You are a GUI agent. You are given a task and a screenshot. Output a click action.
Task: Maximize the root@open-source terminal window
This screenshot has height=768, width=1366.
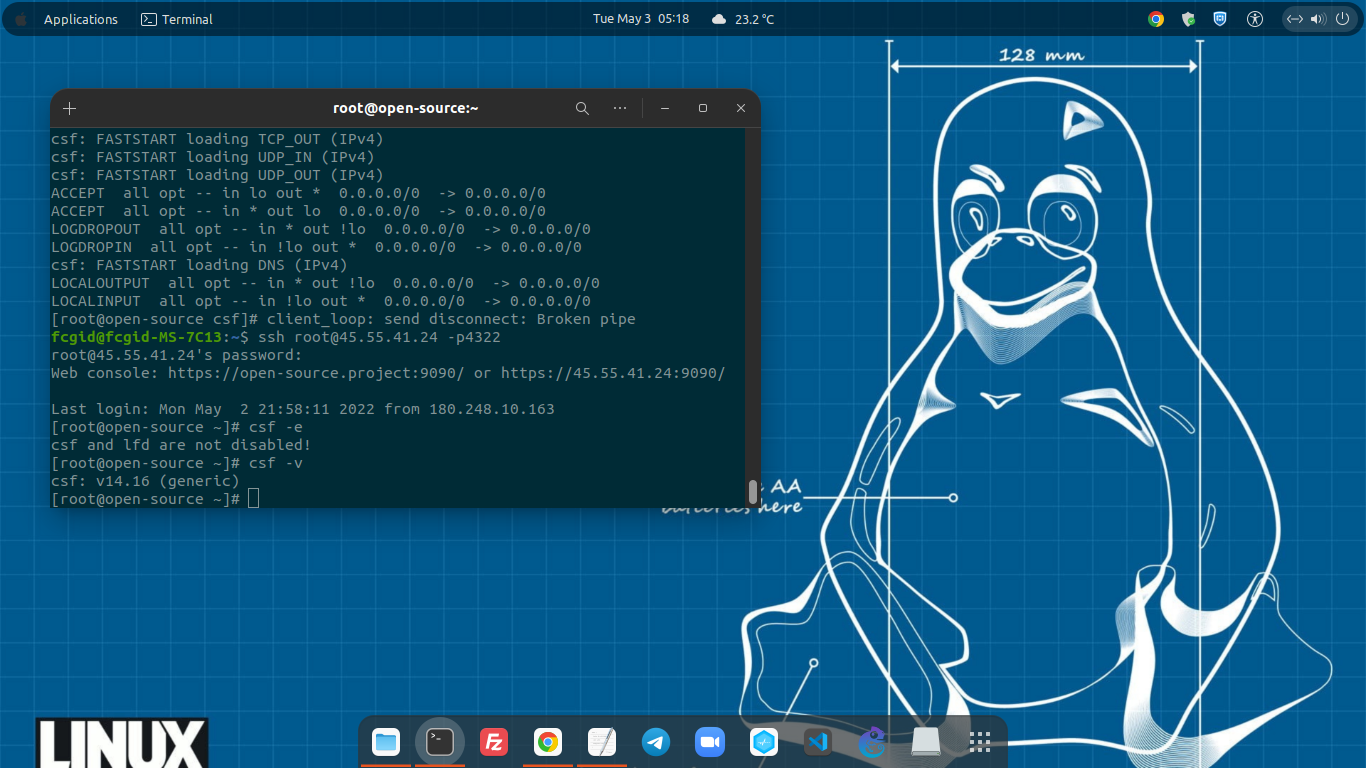tap(703, 108)
